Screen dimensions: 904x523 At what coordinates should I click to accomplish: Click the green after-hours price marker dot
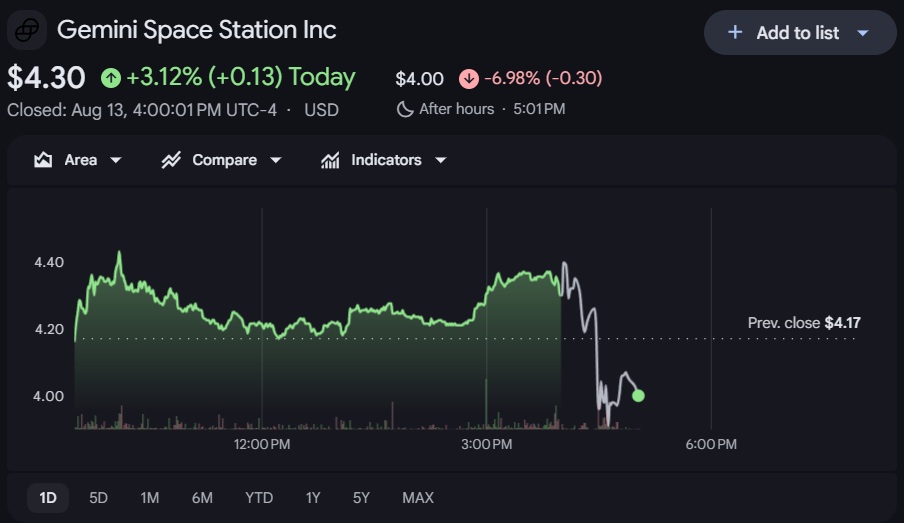pyautogui.click(x=638, y=396)
